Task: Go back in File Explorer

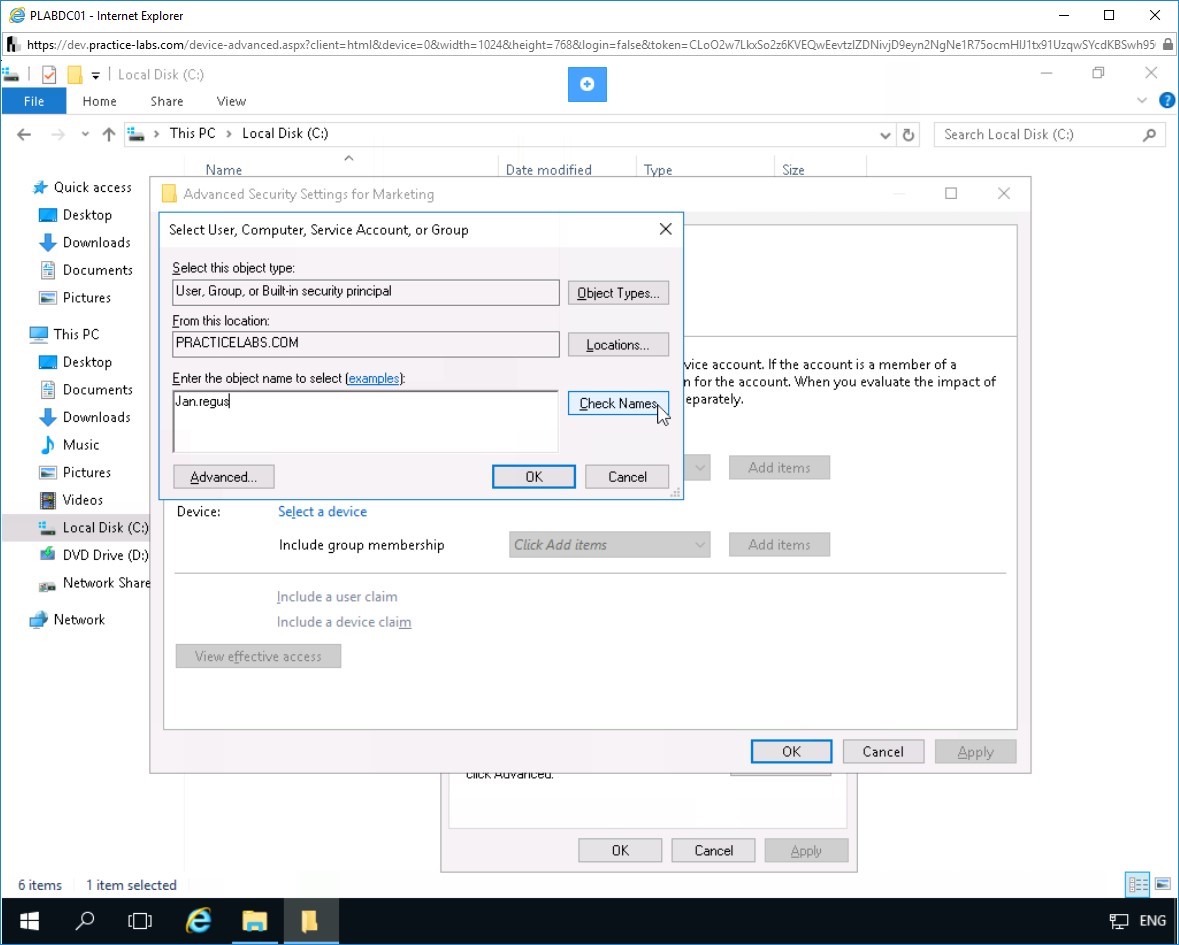Action: [x=24, y=135]
